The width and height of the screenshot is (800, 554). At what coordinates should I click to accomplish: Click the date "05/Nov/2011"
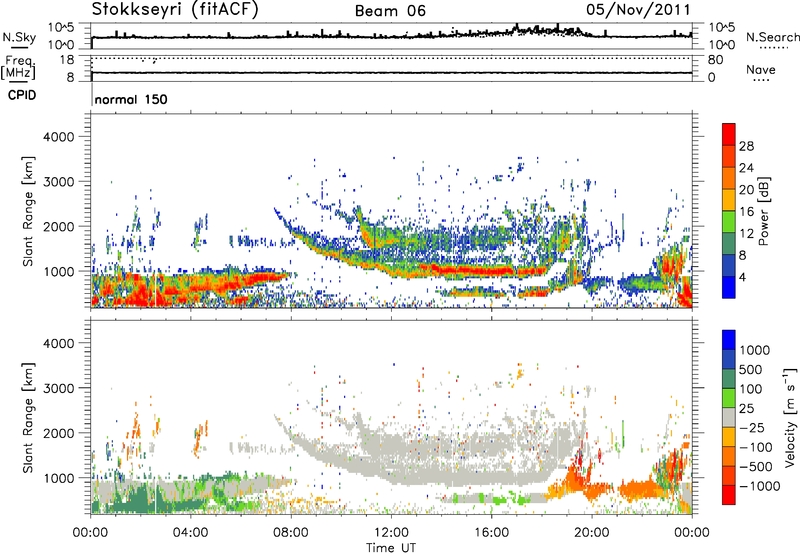(638, 10)
